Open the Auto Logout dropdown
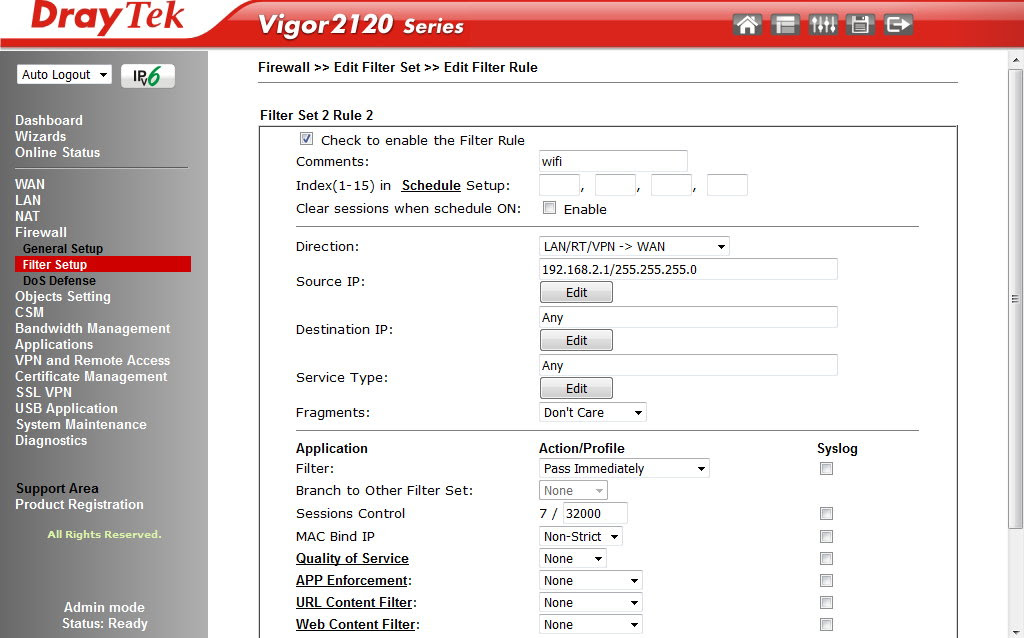The image size is (1024, 638). click(64, 74)
